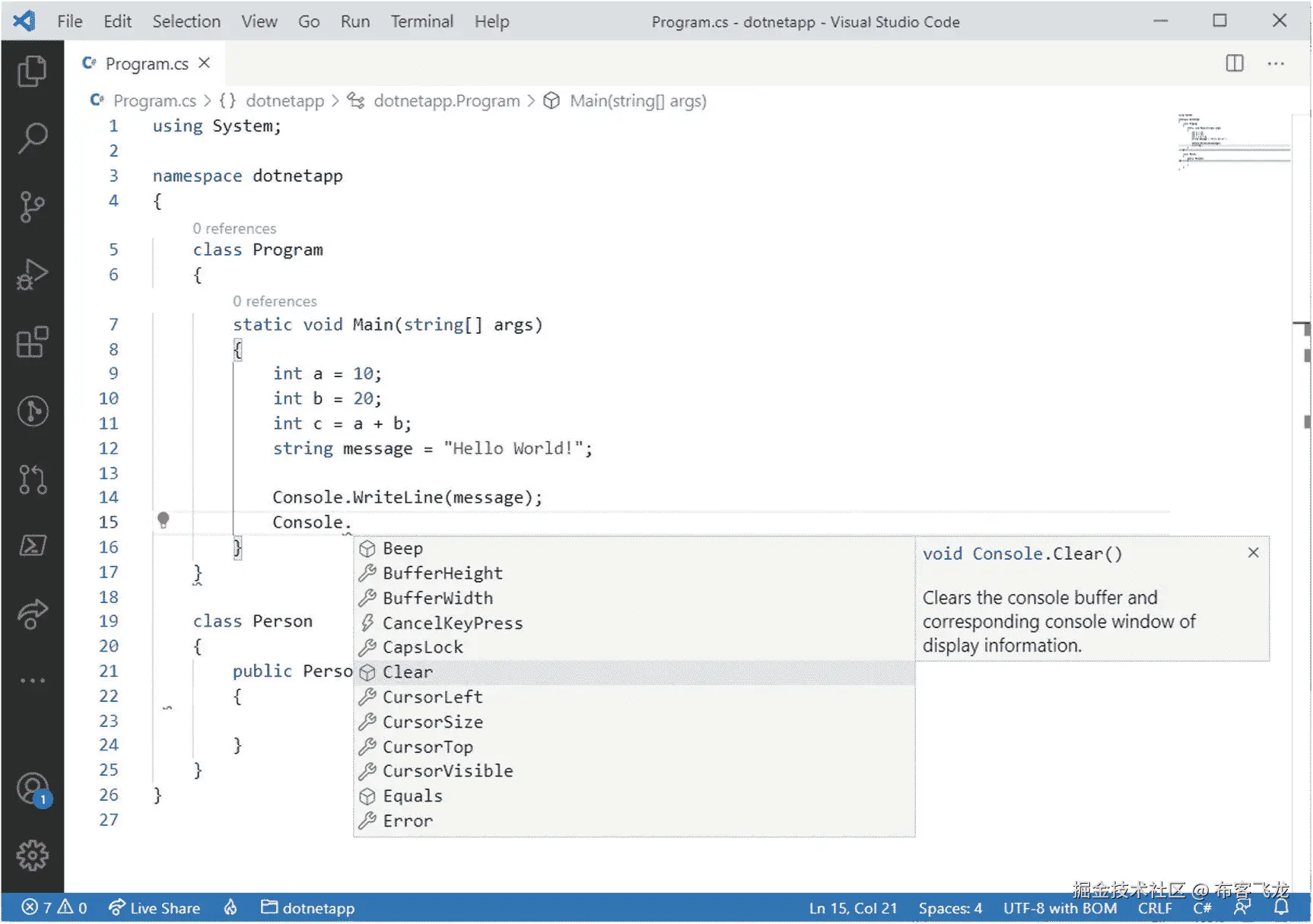The height and width of the screenshot is (924, 1313).
Task: Click Program.cs in the breadcrumb
Action: [x=154, y=100]
